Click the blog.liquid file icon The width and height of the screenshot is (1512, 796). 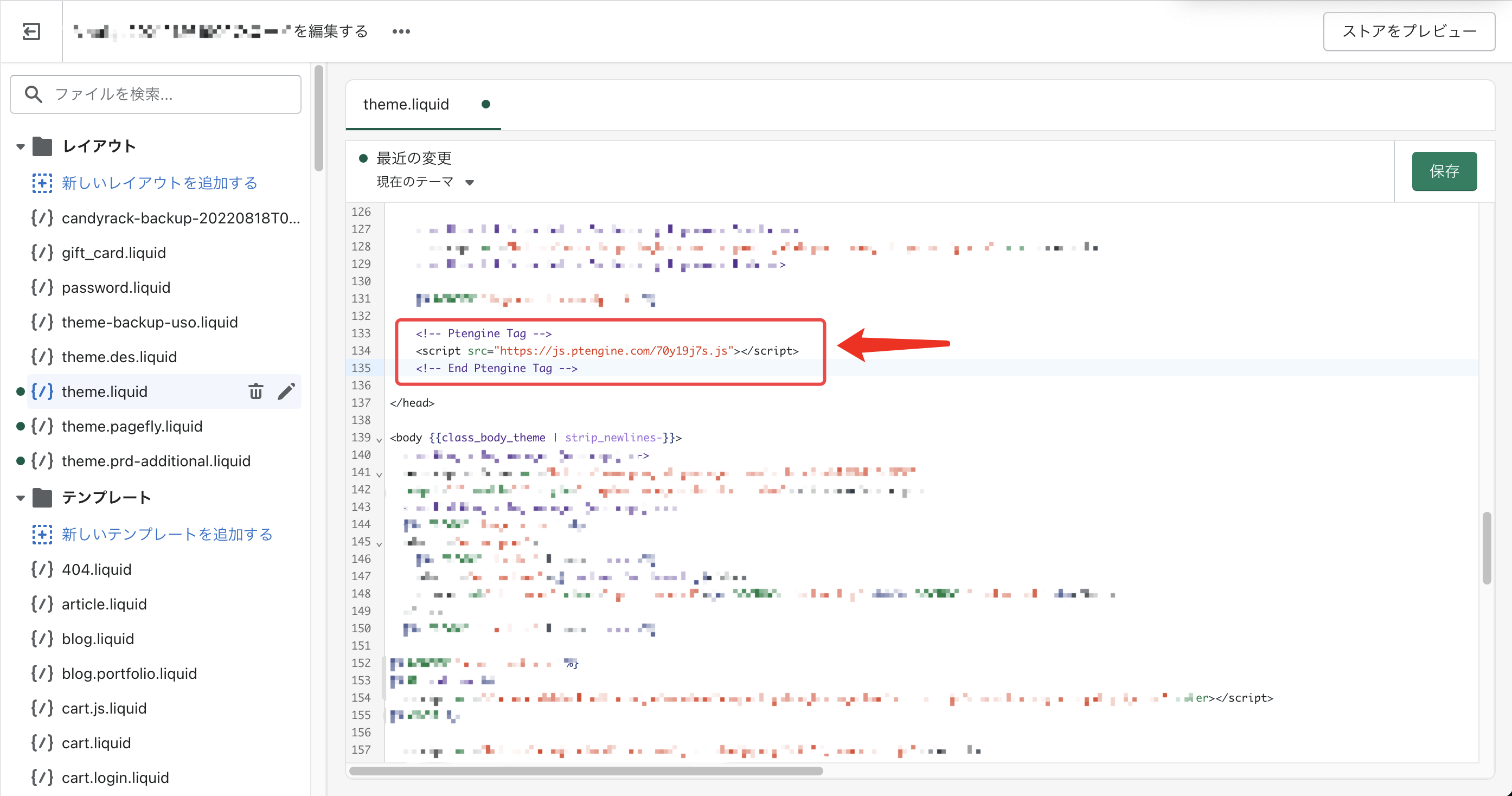(x=42, y=638)
